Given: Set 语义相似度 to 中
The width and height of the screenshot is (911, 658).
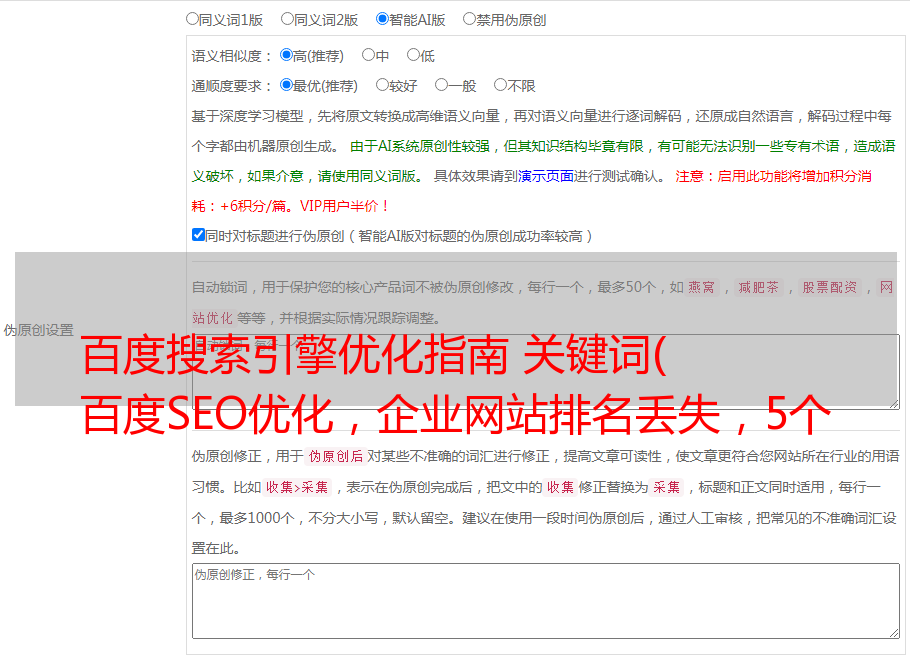Looking at the screenshot, I should coord(368,55).
